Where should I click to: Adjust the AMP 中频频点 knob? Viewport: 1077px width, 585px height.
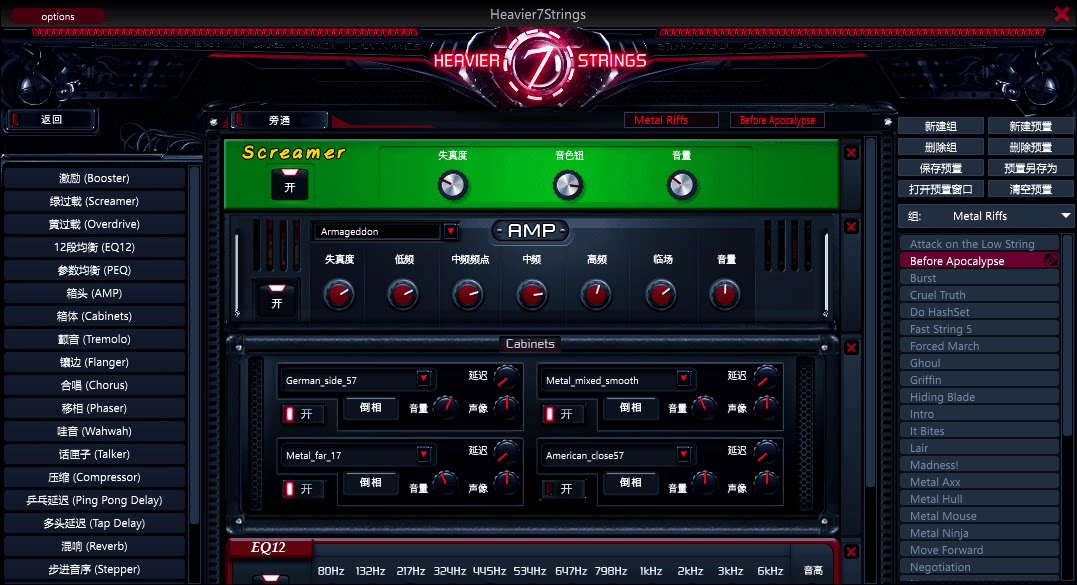468,295
